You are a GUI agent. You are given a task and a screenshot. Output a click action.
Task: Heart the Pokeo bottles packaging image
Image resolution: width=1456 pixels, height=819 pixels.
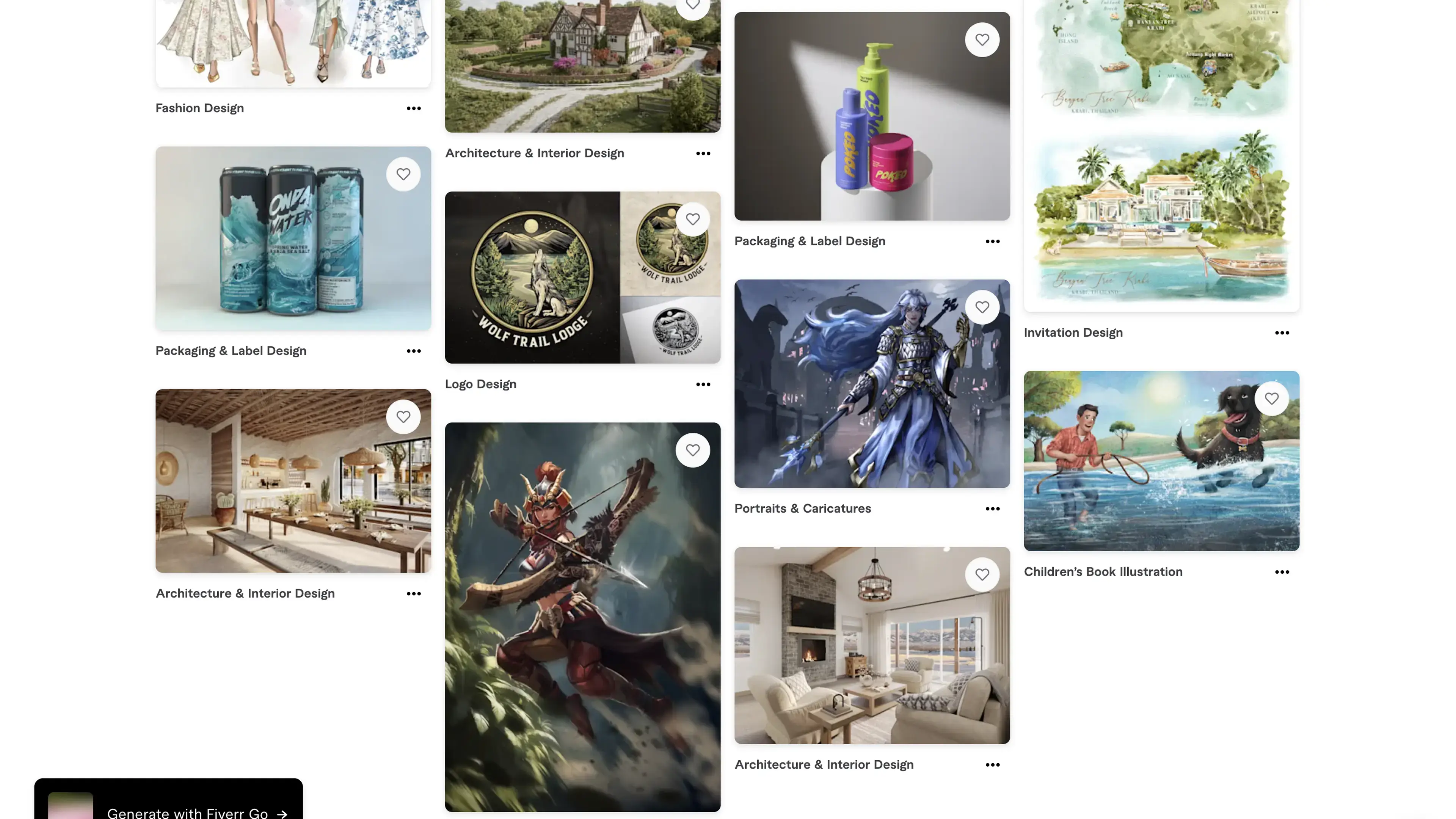(x=982, y=39)
